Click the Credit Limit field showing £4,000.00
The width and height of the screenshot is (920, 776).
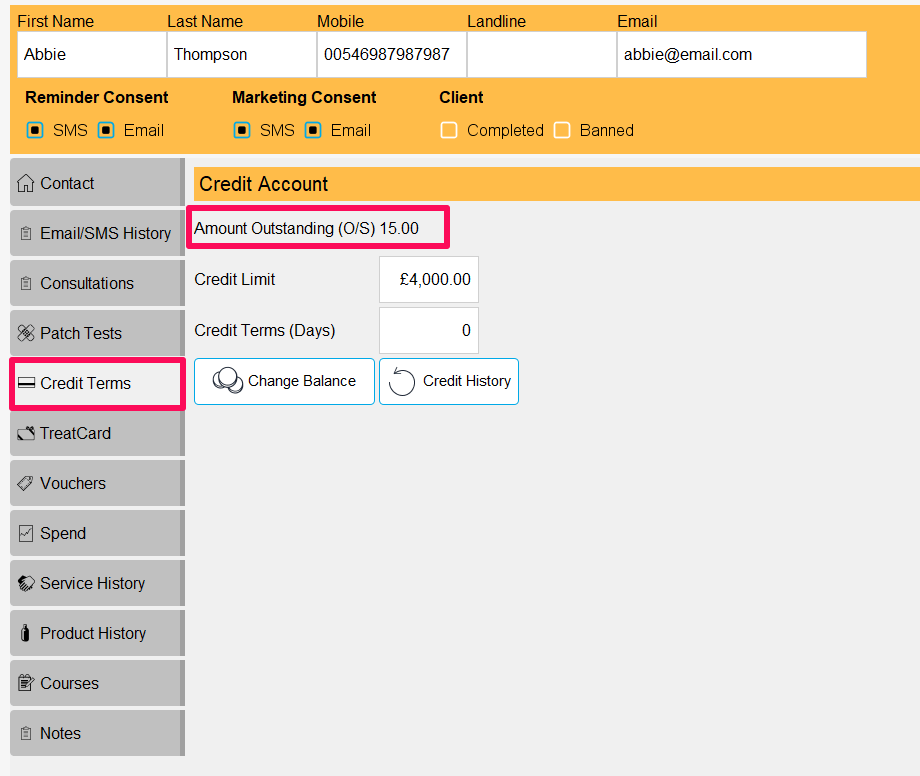tap(429, 279)
